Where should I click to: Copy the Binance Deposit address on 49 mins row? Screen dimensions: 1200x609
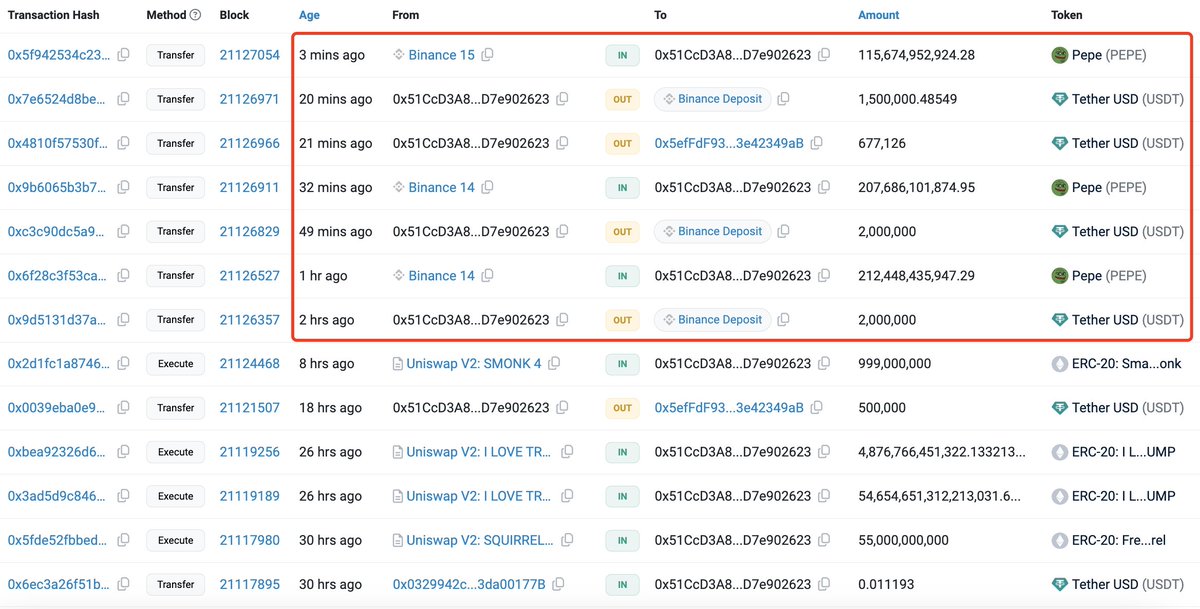click(x=781, y=231)
